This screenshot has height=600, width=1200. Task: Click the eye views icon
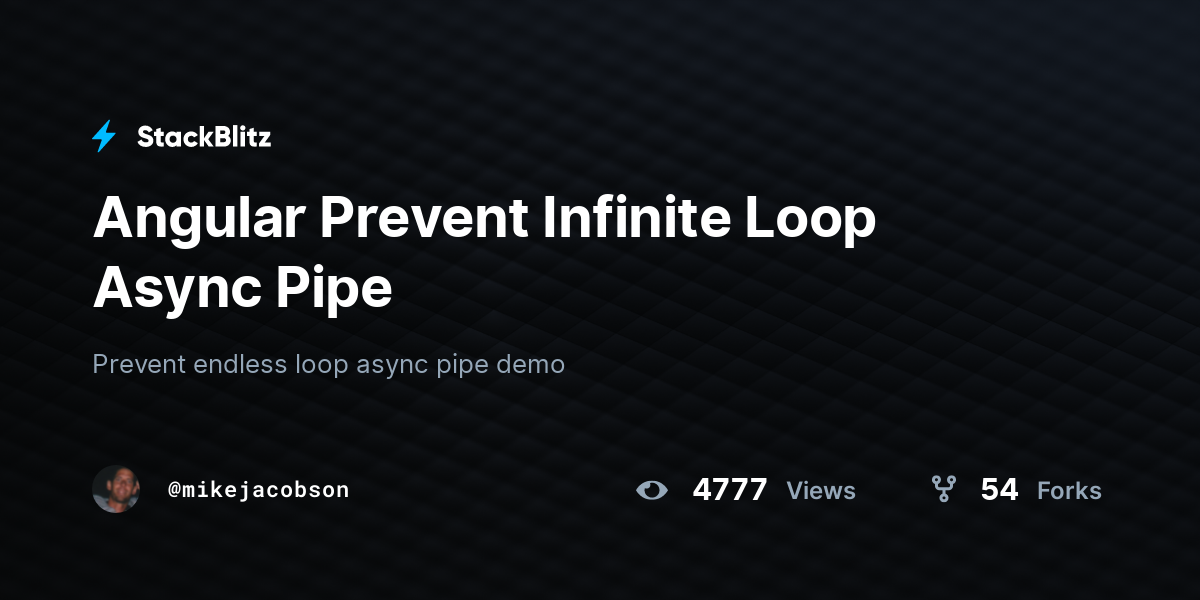click(652, 490)
